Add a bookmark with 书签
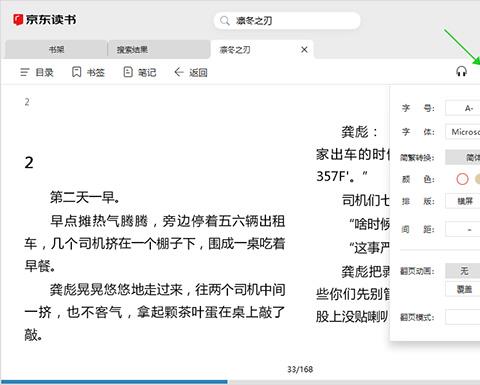This screenshot has width=480, height=385. [x=88, y=72]
